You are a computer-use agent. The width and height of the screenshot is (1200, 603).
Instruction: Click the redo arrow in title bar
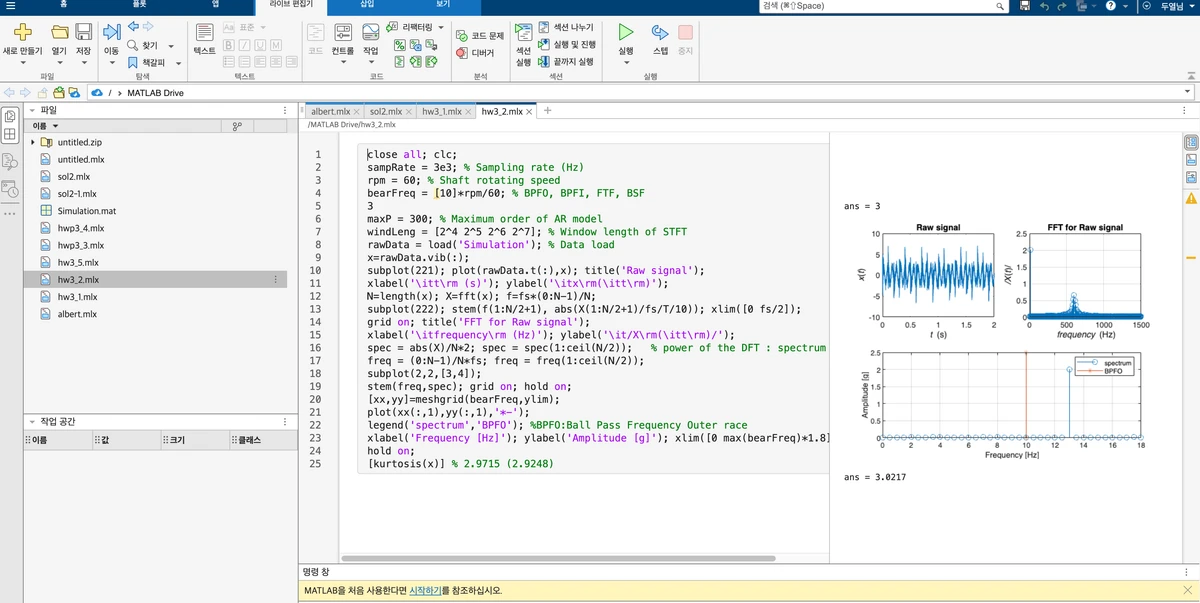(x=1064, y=6)
